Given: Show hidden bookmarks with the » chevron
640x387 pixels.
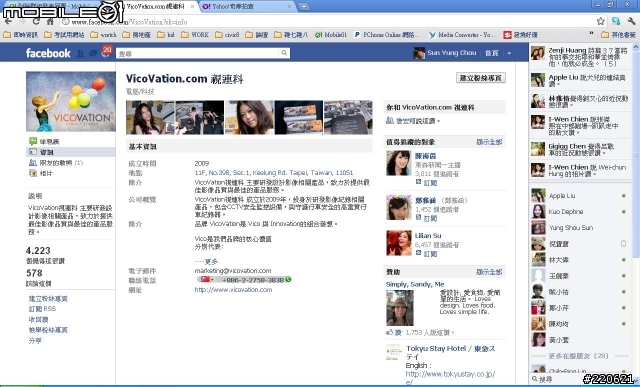Looking at the screenshot, I should click(591, 34).
